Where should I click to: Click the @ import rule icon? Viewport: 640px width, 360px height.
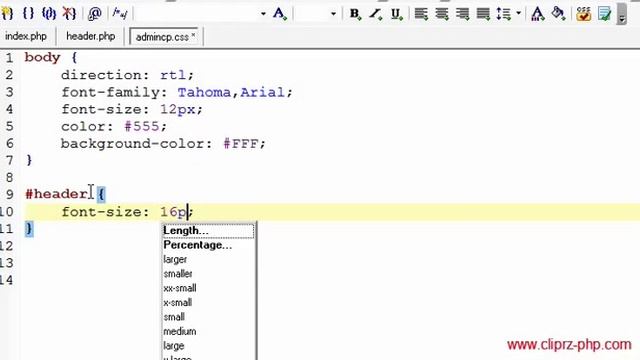[x=95, y=14]
